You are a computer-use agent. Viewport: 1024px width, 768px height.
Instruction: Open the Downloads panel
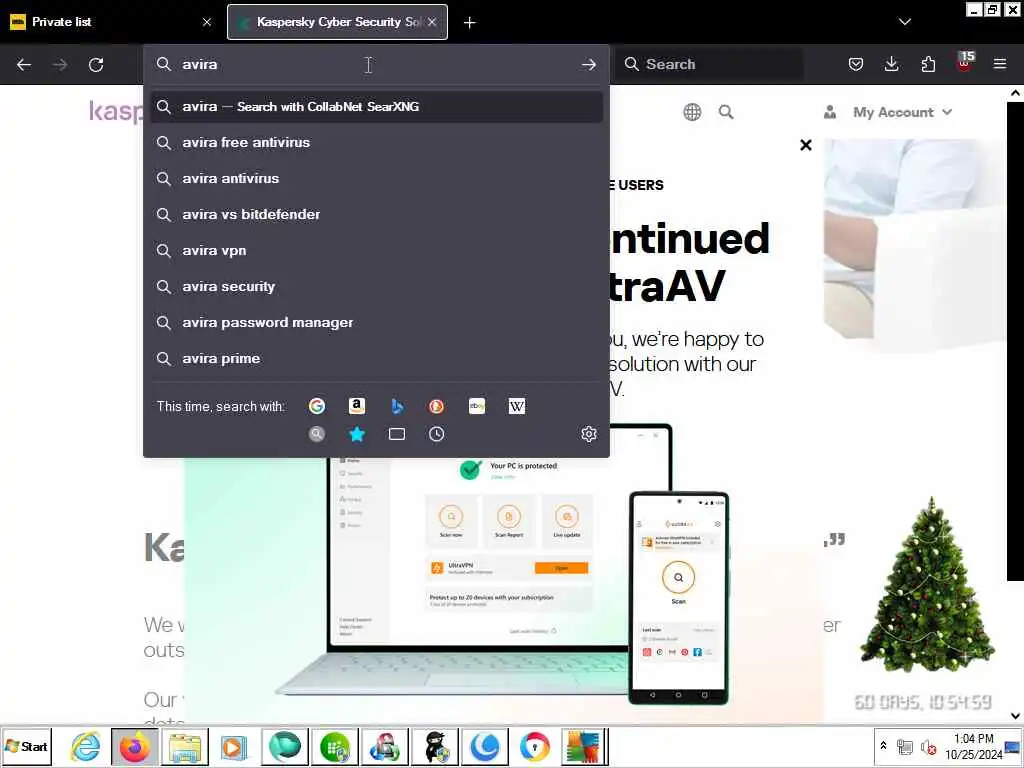891,64
